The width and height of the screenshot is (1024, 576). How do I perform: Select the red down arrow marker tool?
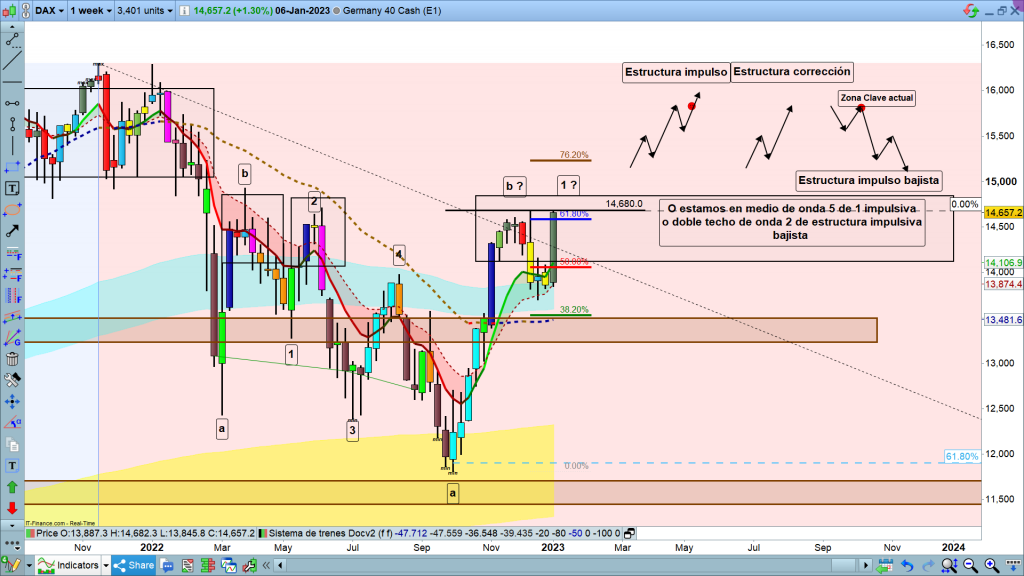click(x=13, y=508)
